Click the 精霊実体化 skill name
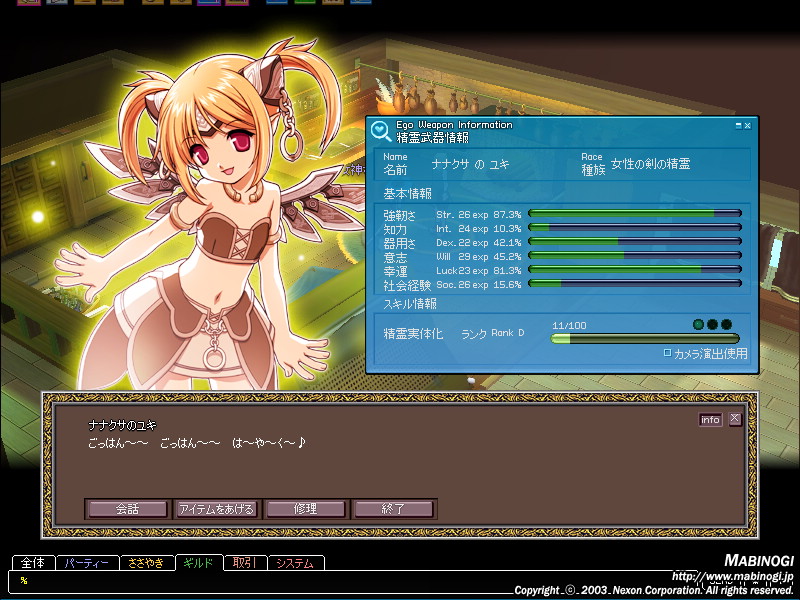Viewport: 800px width, 600px height. pyautogui.click(x=413, y=334)
